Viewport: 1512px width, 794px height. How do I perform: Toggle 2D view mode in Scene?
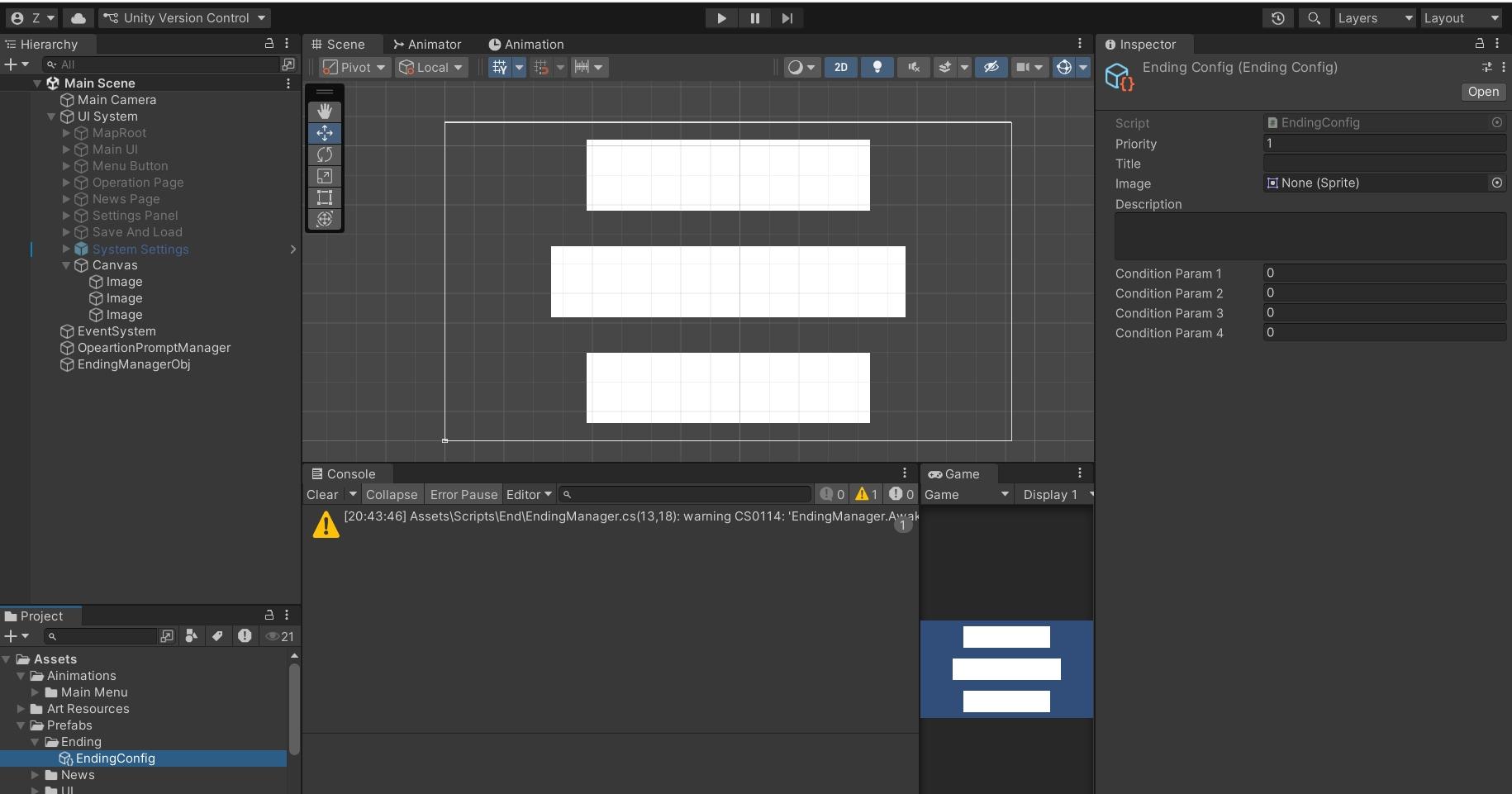click(840, 68)
